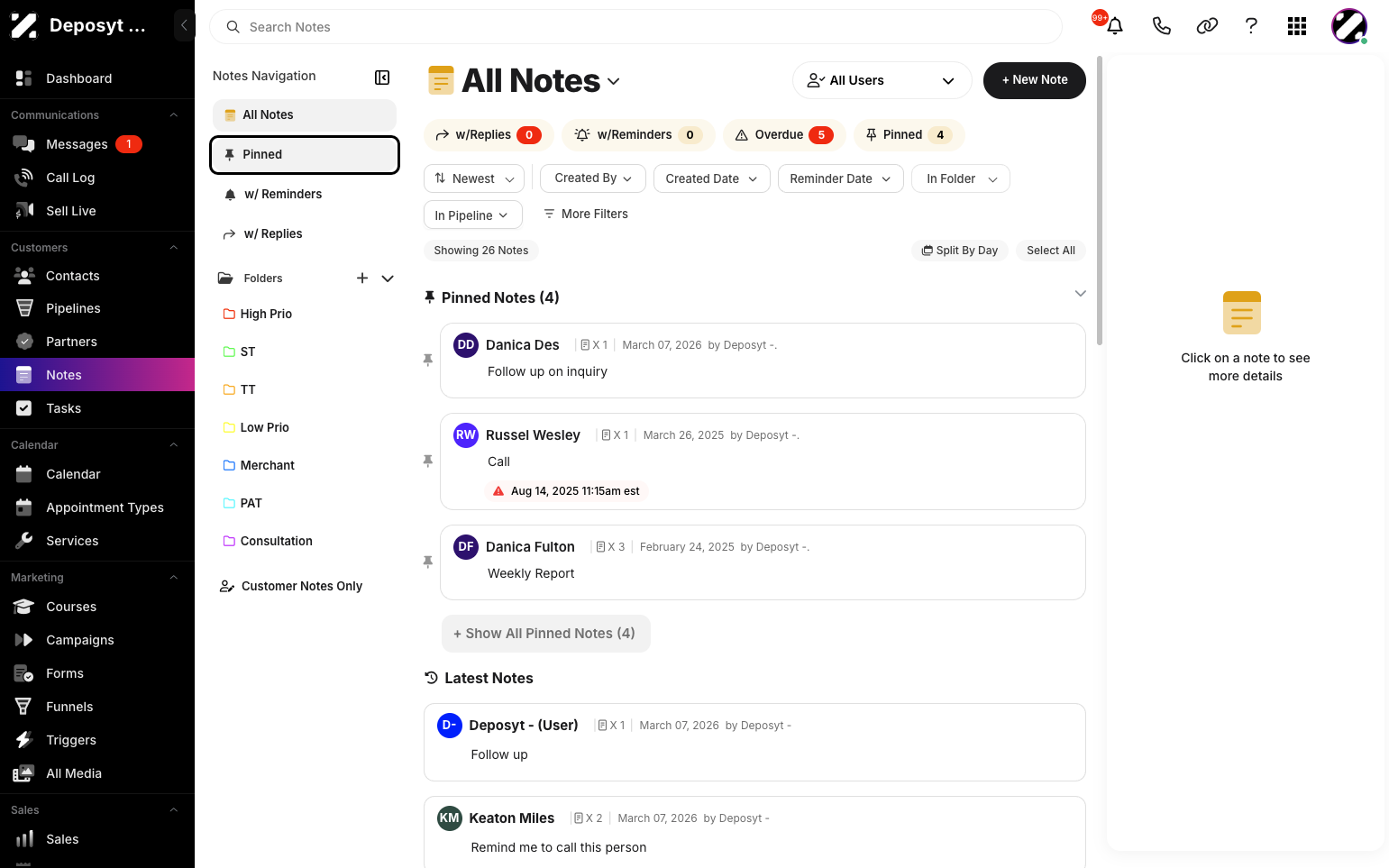Viewport: 1389px width, 868px height.
Task: Click Select All notes button
Action: [1051, 251]
